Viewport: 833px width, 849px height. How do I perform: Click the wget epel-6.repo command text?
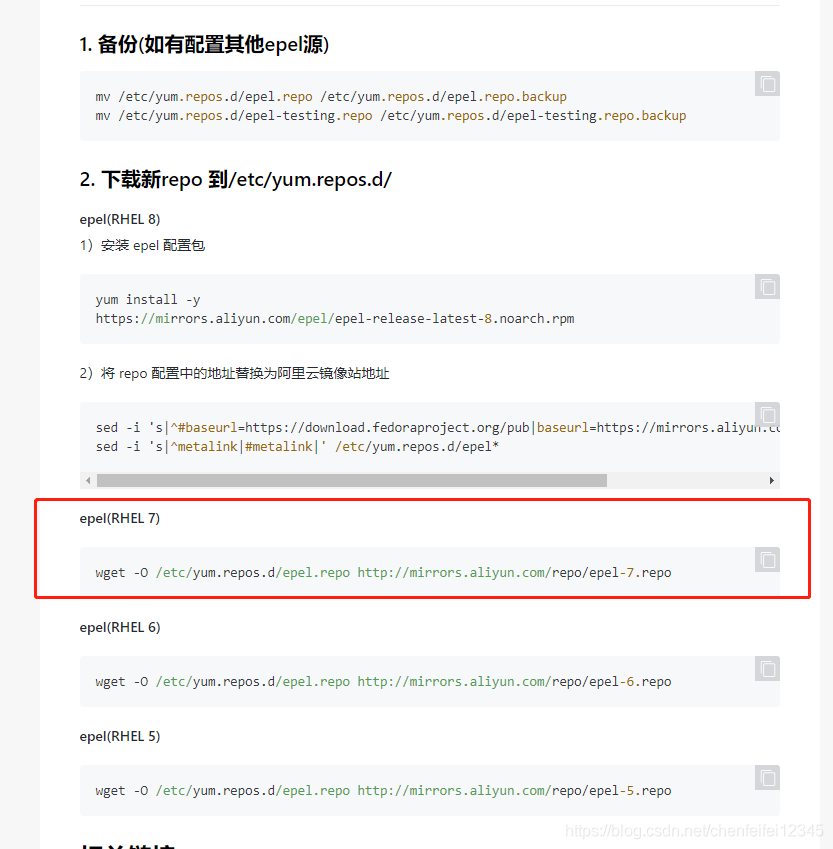[x=383, y=681]
